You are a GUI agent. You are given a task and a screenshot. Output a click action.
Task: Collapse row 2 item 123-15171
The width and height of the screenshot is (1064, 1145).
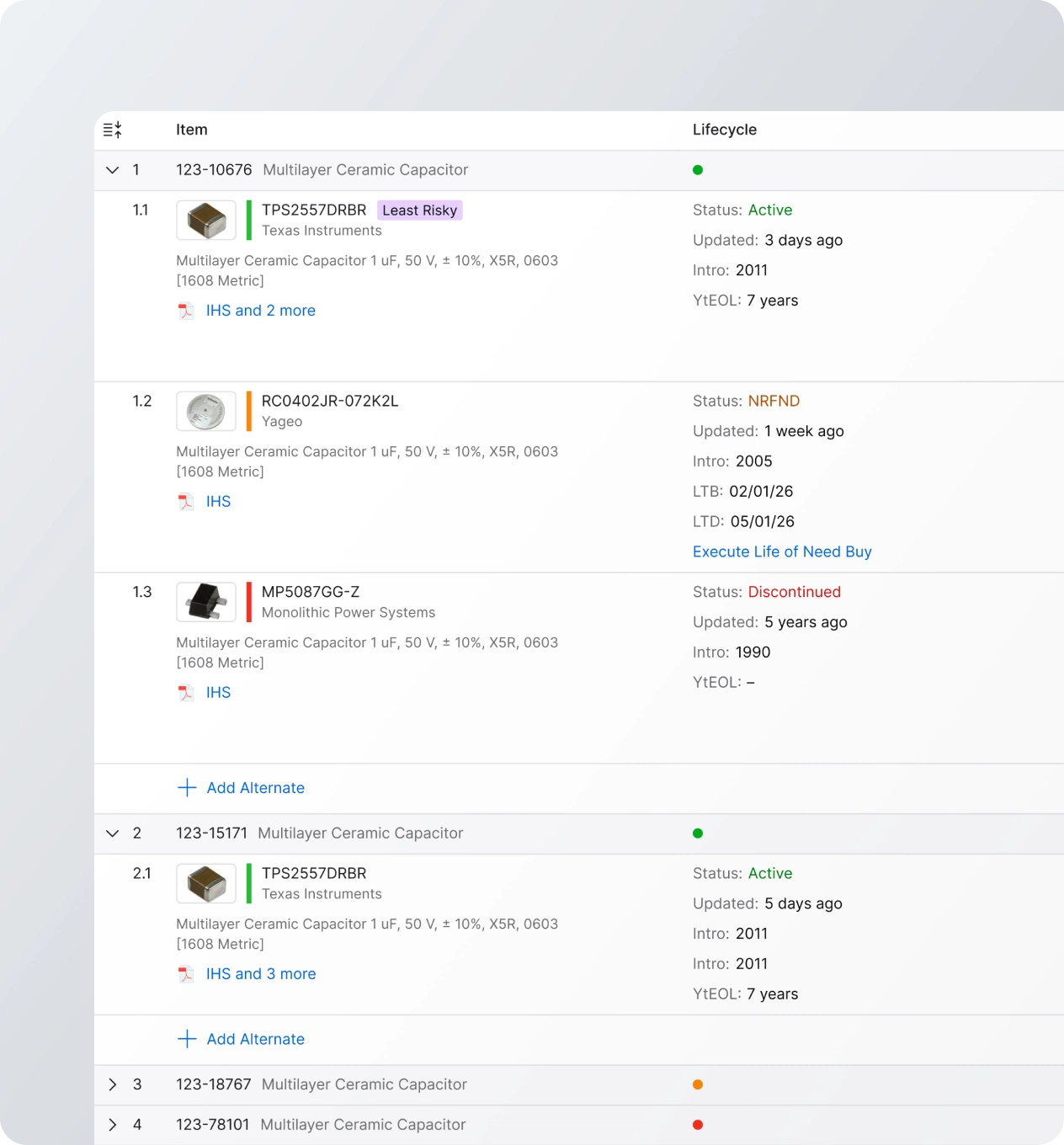[x=113, y=833]
